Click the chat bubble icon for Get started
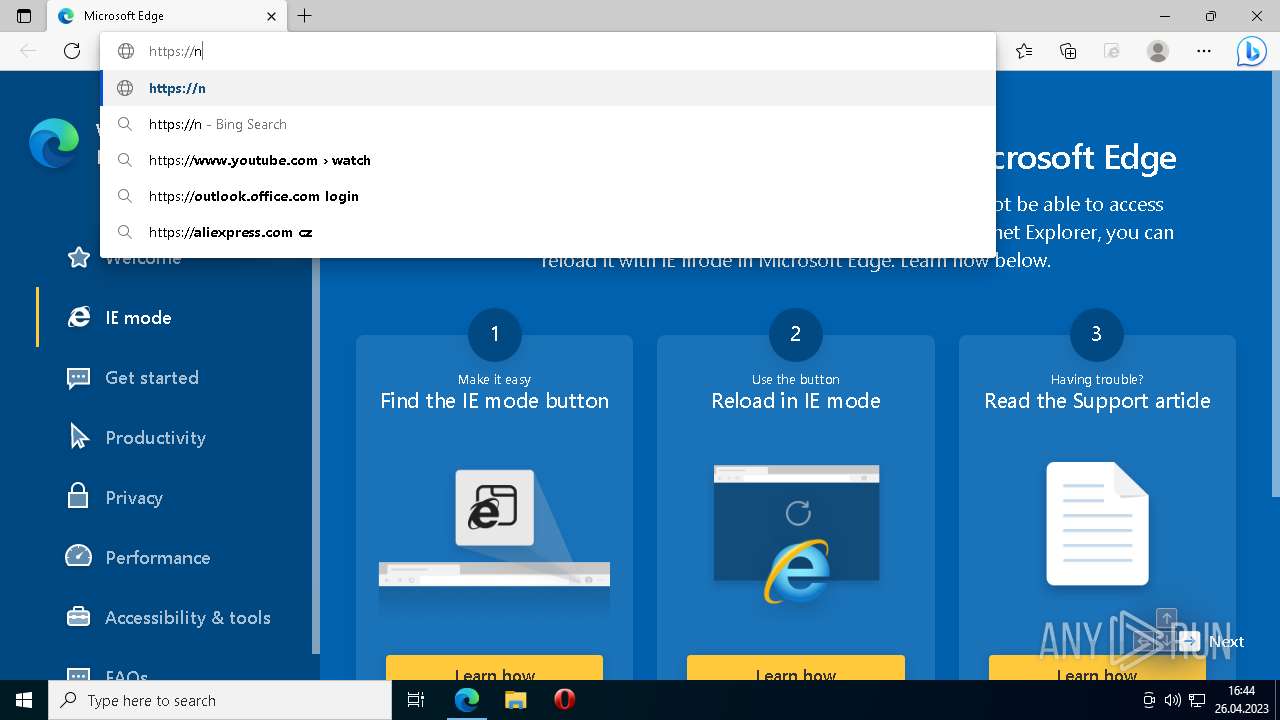 click(78, 377)
